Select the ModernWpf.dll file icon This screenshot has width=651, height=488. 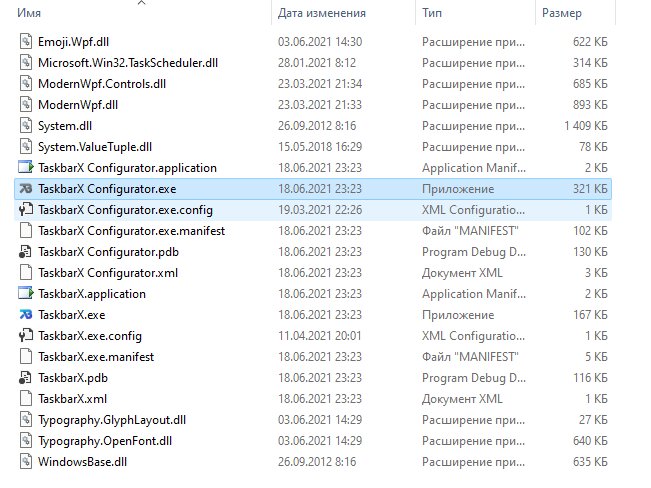pos(26,105)
